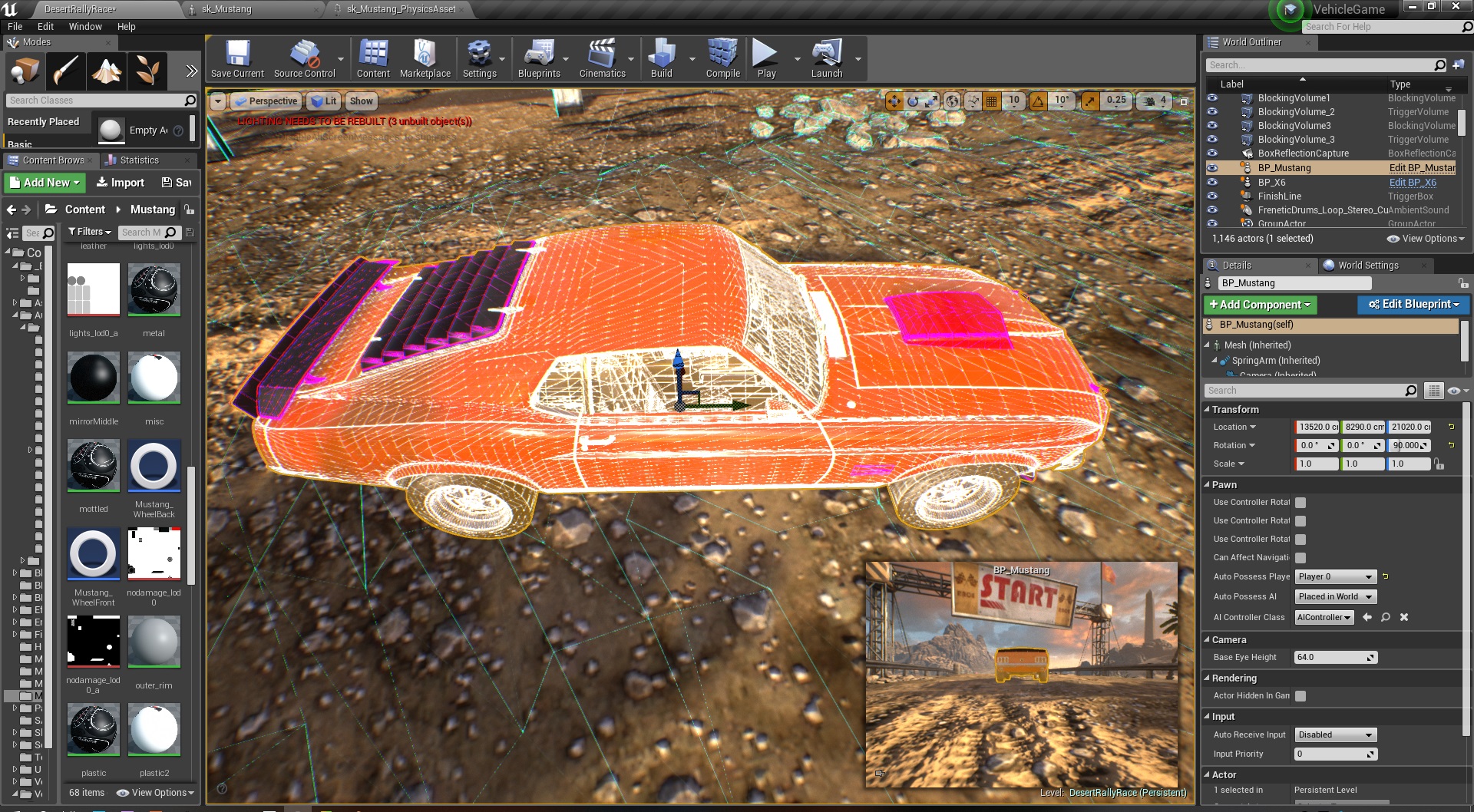Toggle grid snapping in the viewport
Screen dimensions: 1474x812
coord(992,101)
